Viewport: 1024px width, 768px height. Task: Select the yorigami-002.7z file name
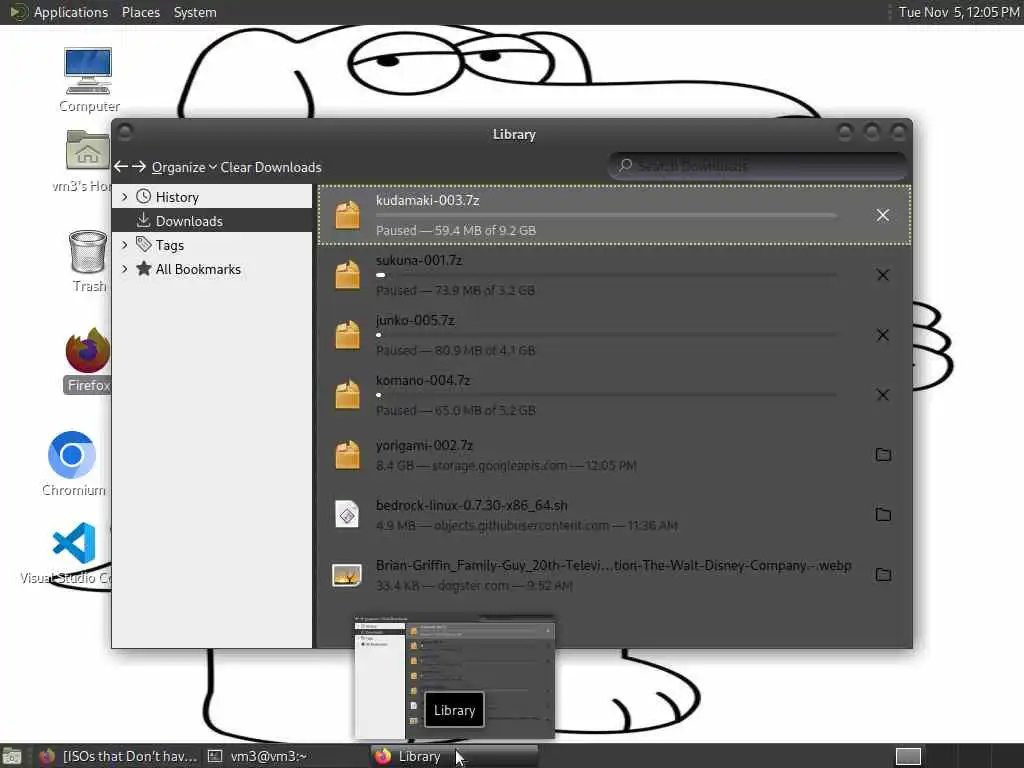pyautogui.click(x=424, y=445)
